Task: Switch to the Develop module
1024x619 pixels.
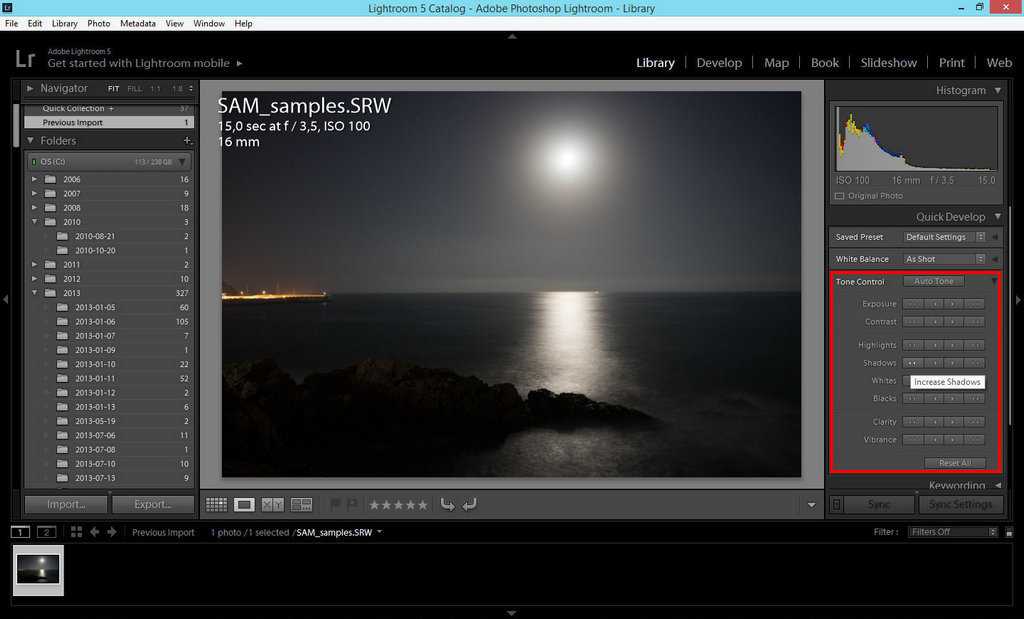Action: click(x=719, y=62)
